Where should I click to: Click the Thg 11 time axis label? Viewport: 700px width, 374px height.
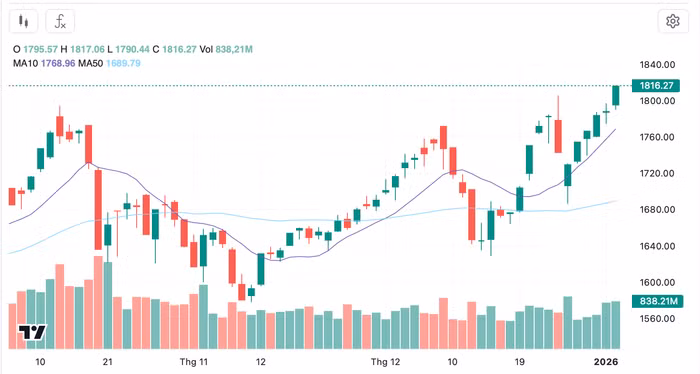tap(193, 362)
